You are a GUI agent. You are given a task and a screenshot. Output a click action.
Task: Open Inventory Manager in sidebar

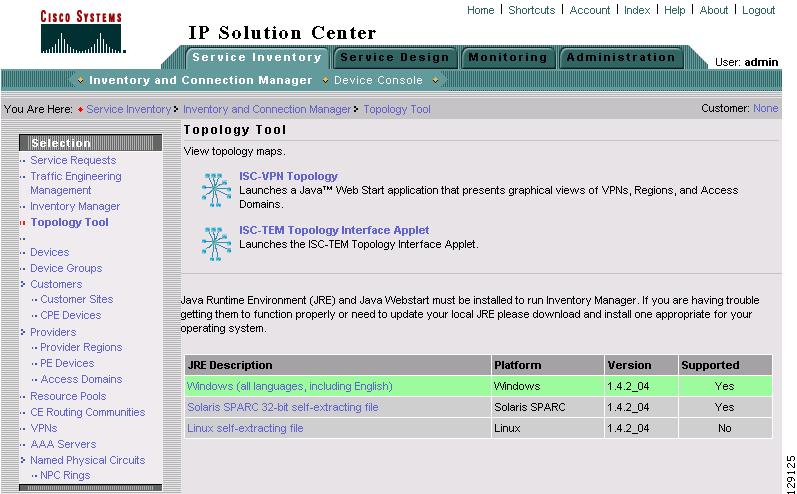pos(75,206)
